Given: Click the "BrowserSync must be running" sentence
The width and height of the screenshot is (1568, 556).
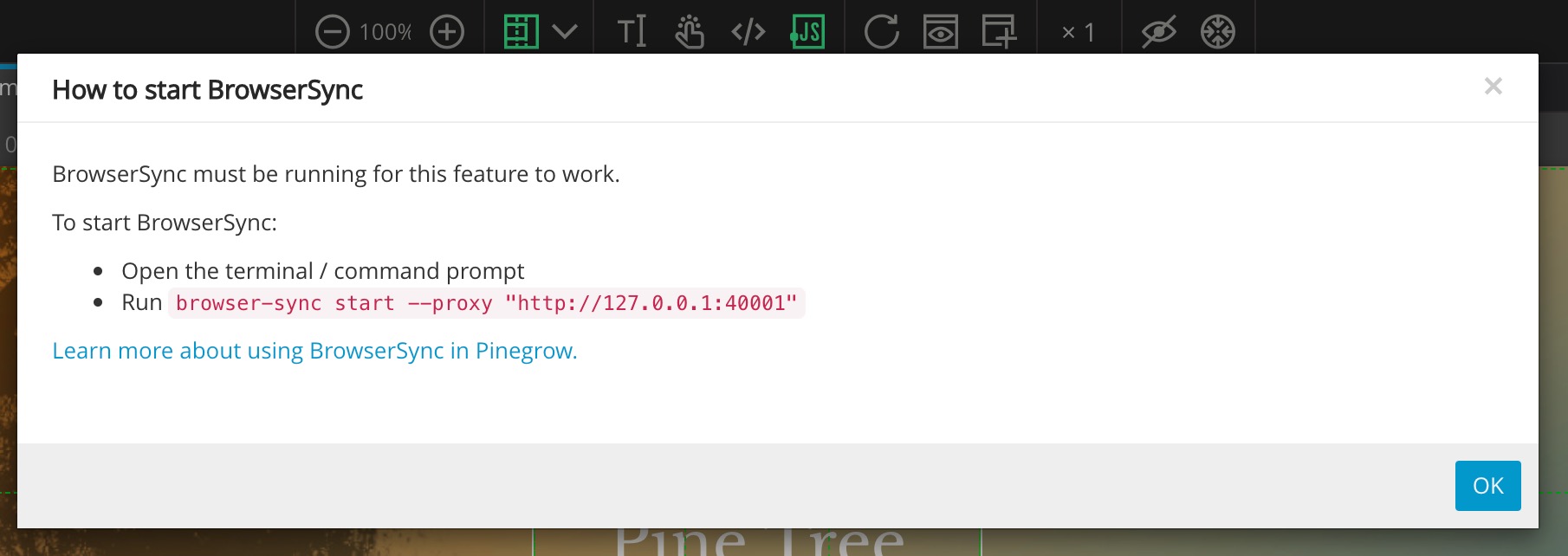Looking at the screenshot, I should pyautogui.click(x=336, y=174).
